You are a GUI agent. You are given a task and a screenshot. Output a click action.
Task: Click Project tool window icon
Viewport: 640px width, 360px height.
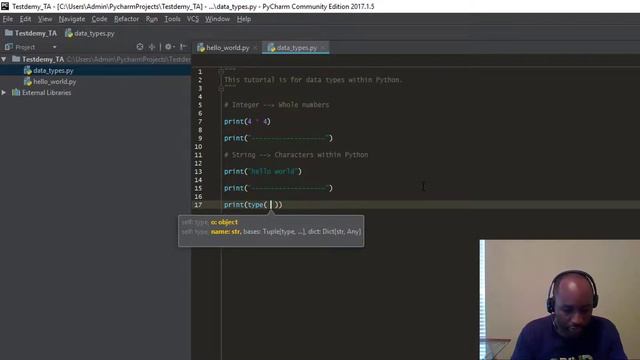(9, 47)
